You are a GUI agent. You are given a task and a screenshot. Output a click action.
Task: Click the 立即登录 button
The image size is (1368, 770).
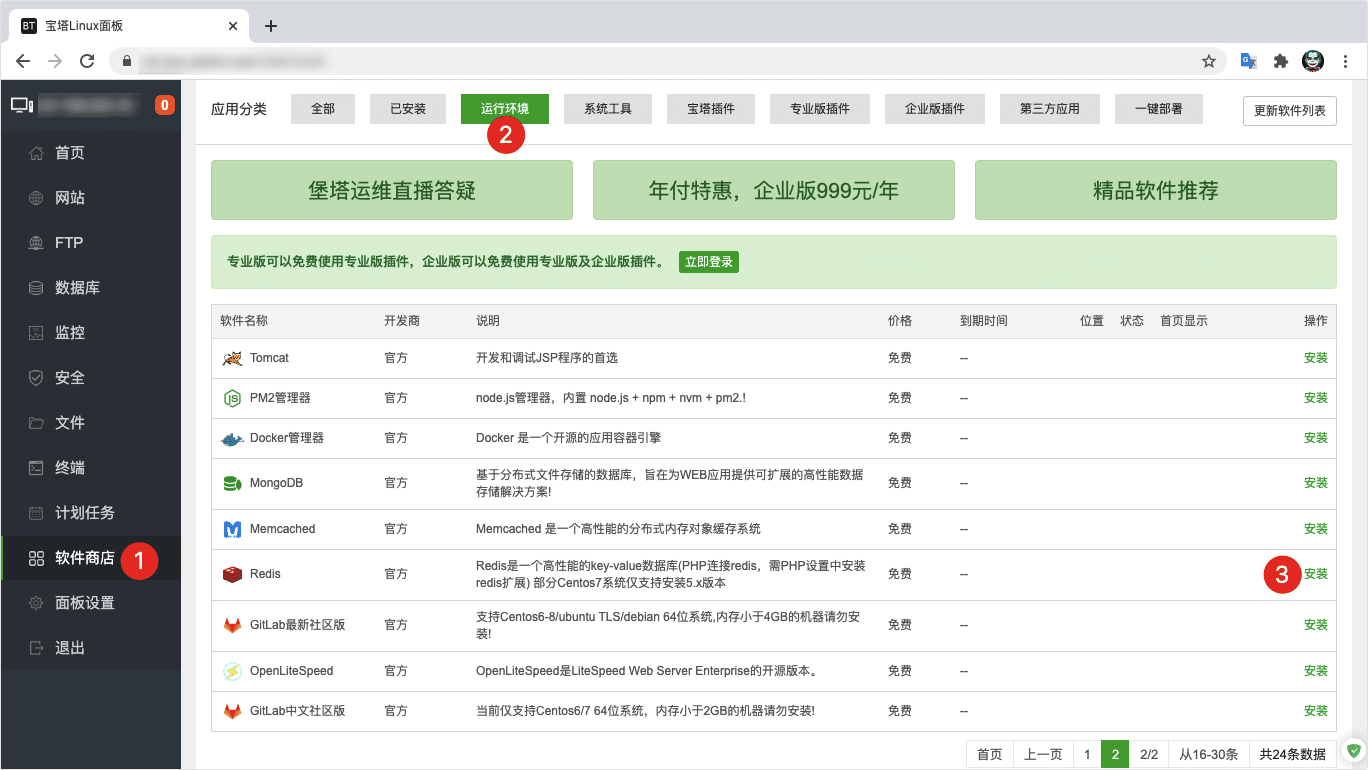point(709,262)
